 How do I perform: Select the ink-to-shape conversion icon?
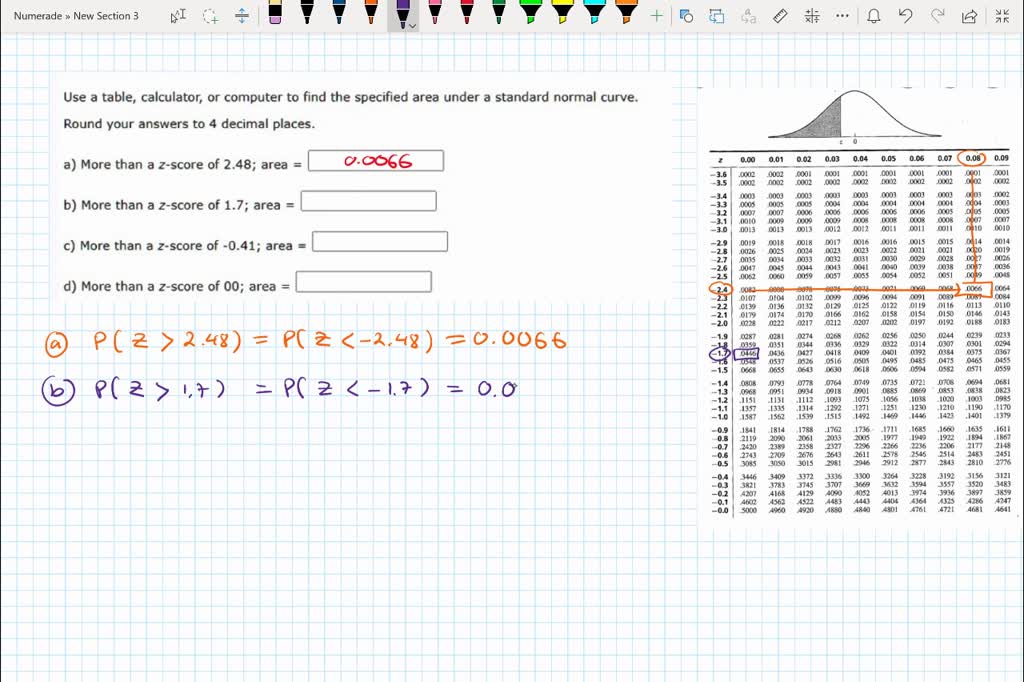pyautogui.click(x=685, y=15)
